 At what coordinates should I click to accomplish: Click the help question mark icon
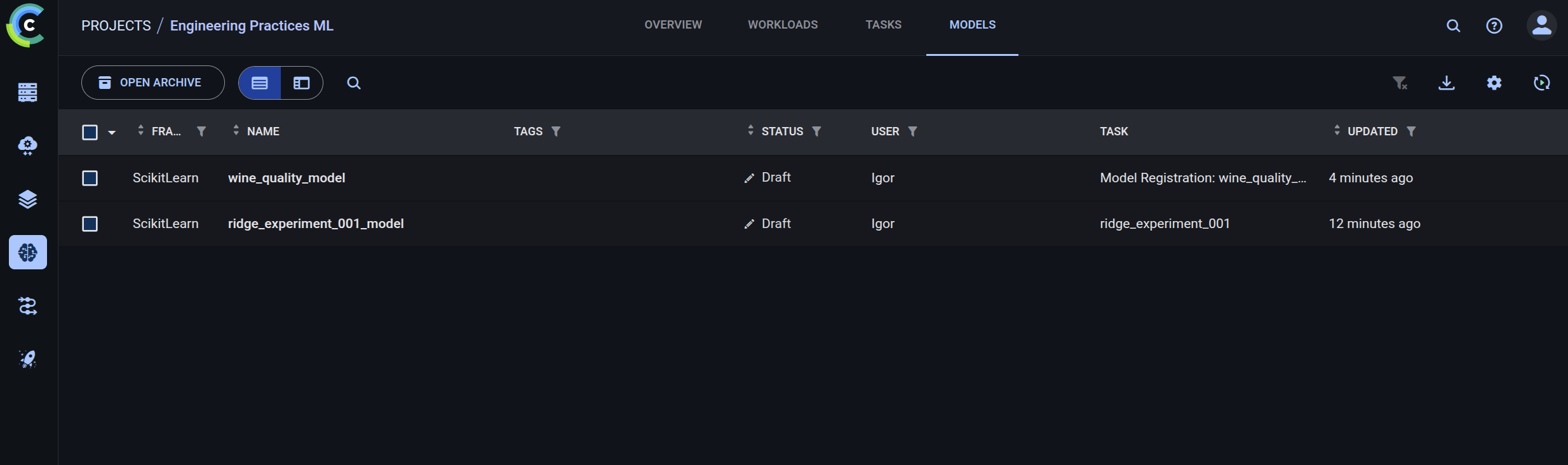[x=1494, y=26]
